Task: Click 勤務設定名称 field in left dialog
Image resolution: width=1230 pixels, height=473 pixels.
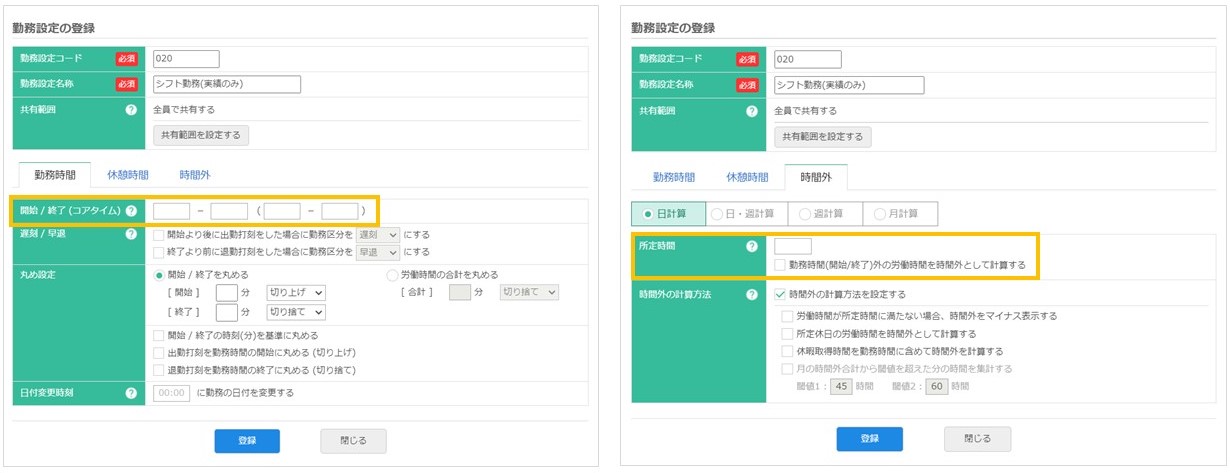Action: pyautogui.click(x=227, y=84)
